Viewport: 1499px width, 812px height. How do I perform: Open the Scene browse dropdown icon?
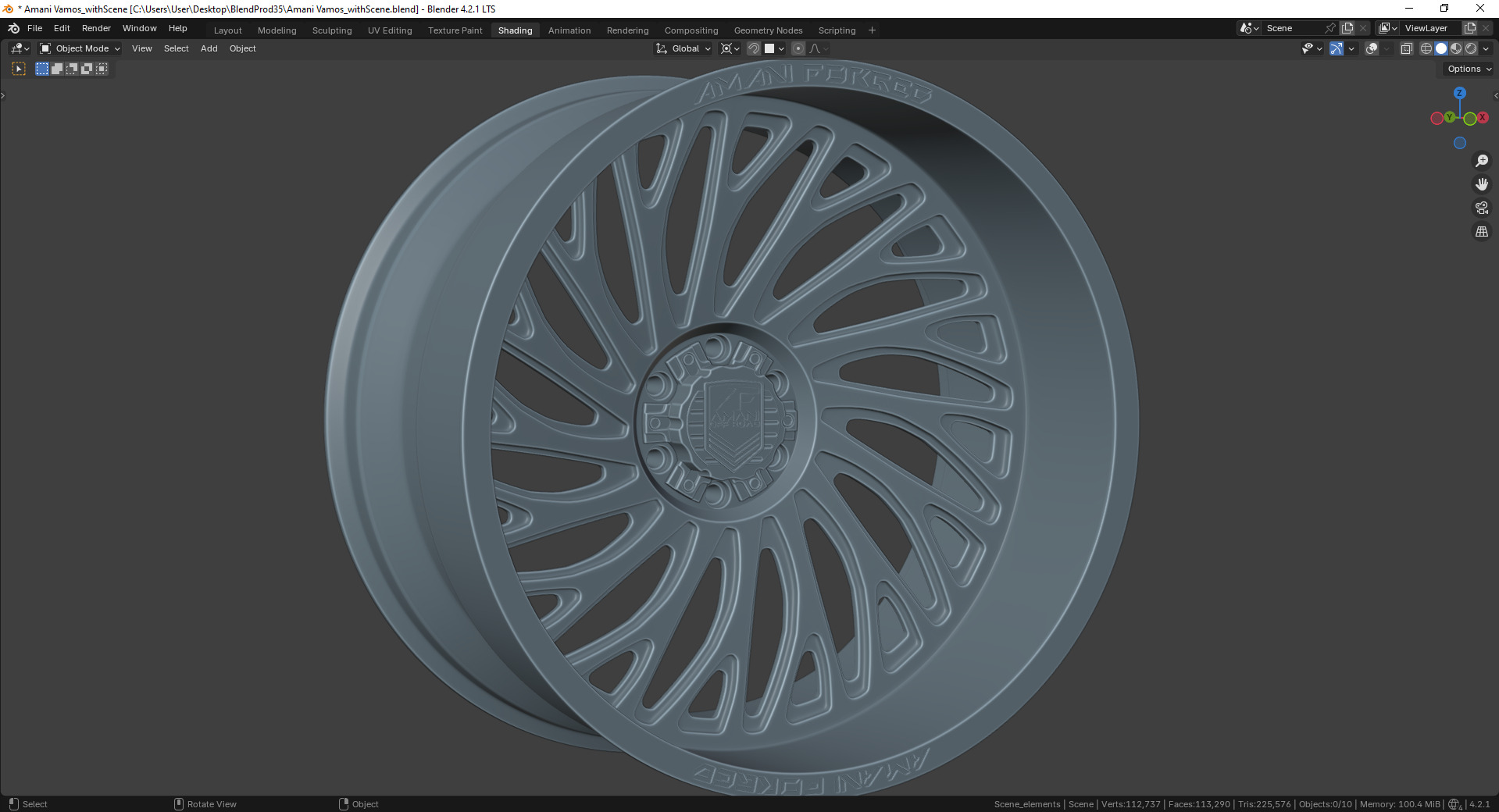(x=1250, y=28)
